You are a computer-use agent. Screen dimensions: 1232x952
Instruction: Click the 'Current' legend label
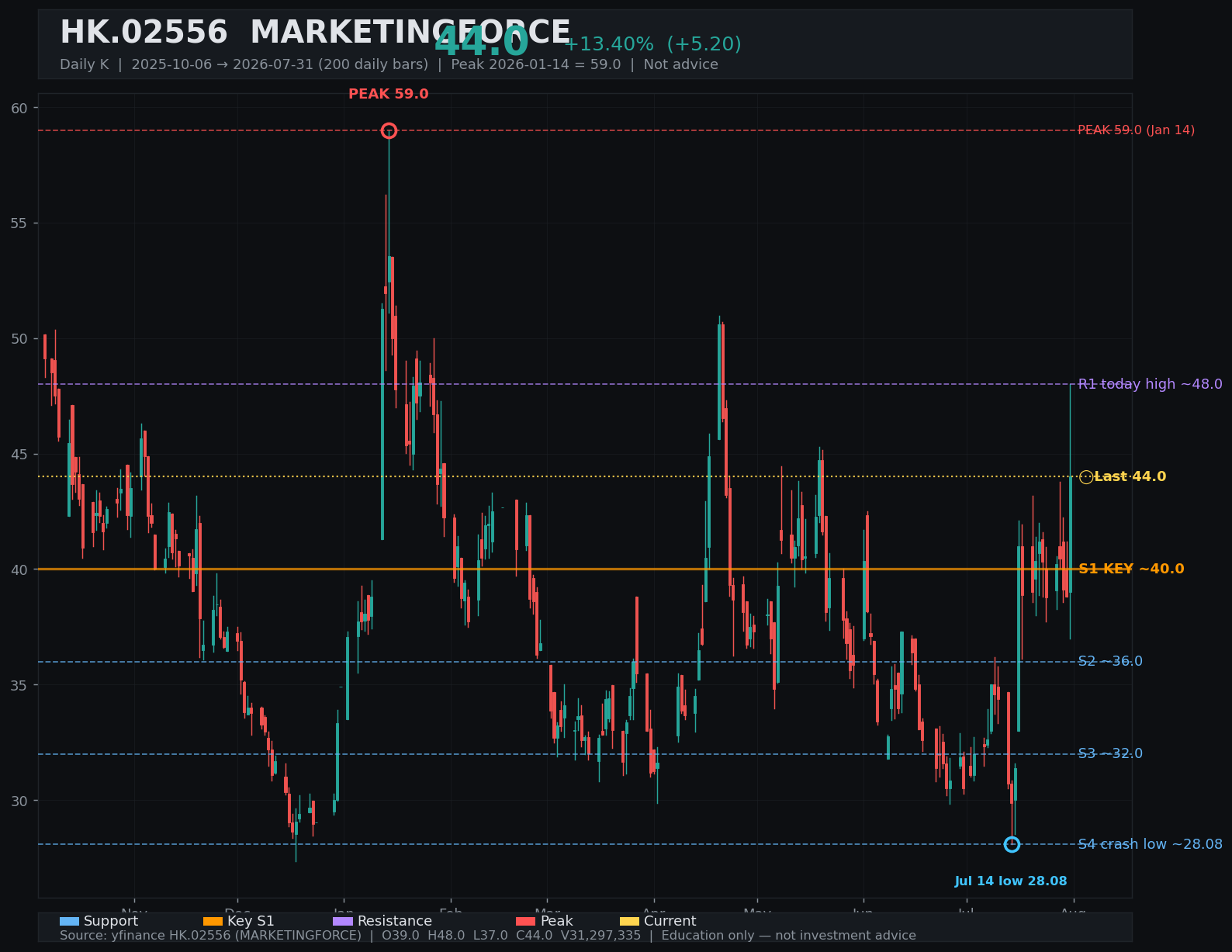click(670, 921)
